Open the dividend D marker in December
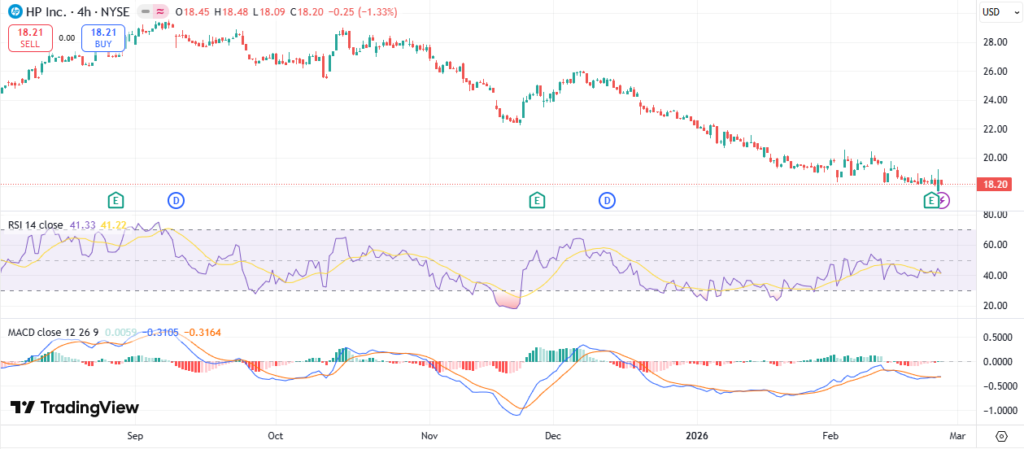The width and height of the screenshot is (1024, 449). click(609, 200)
